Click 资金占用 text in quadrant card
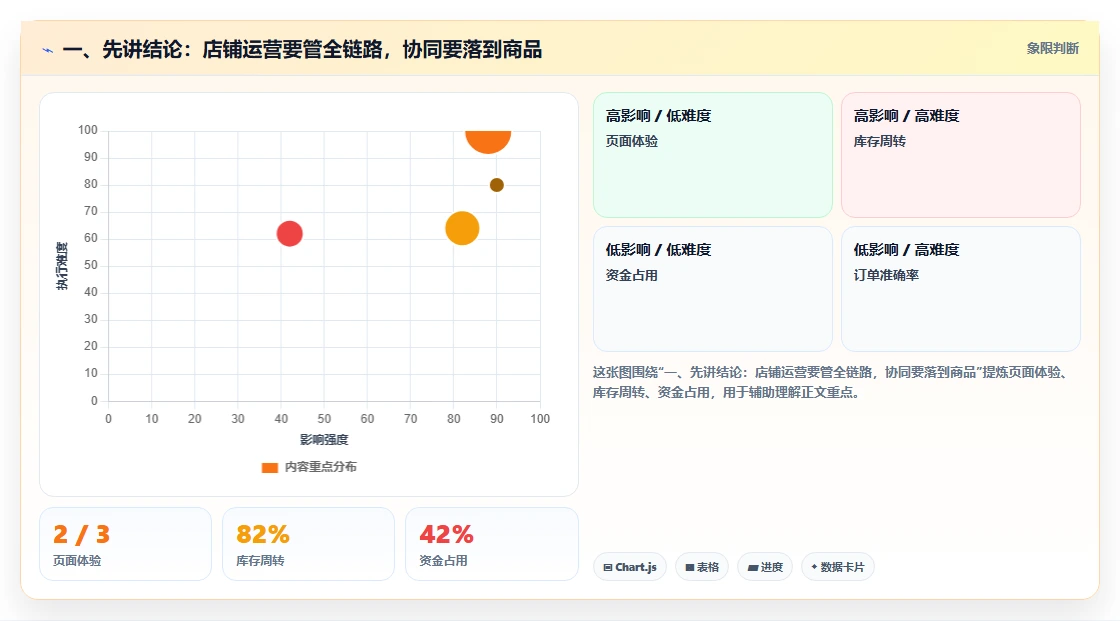 pyautogui.click(x=632, y=275)
